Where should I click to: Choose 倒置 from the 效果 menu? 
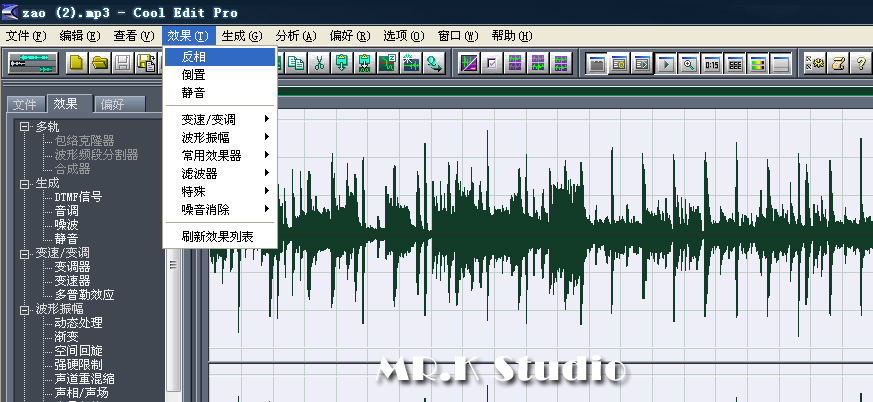click(x=220, y=75)
